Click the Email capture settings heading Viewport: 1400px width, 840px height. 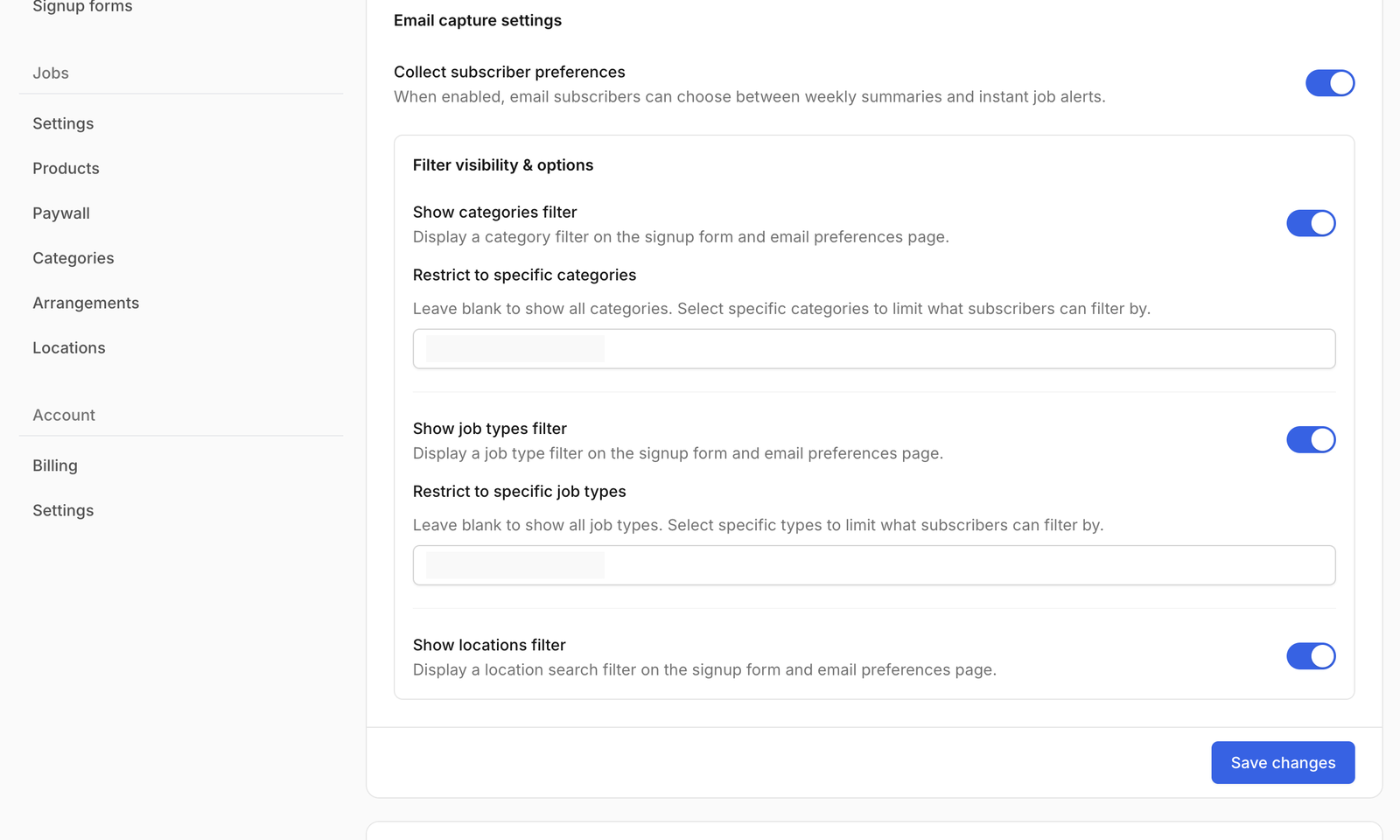(478, 20)
